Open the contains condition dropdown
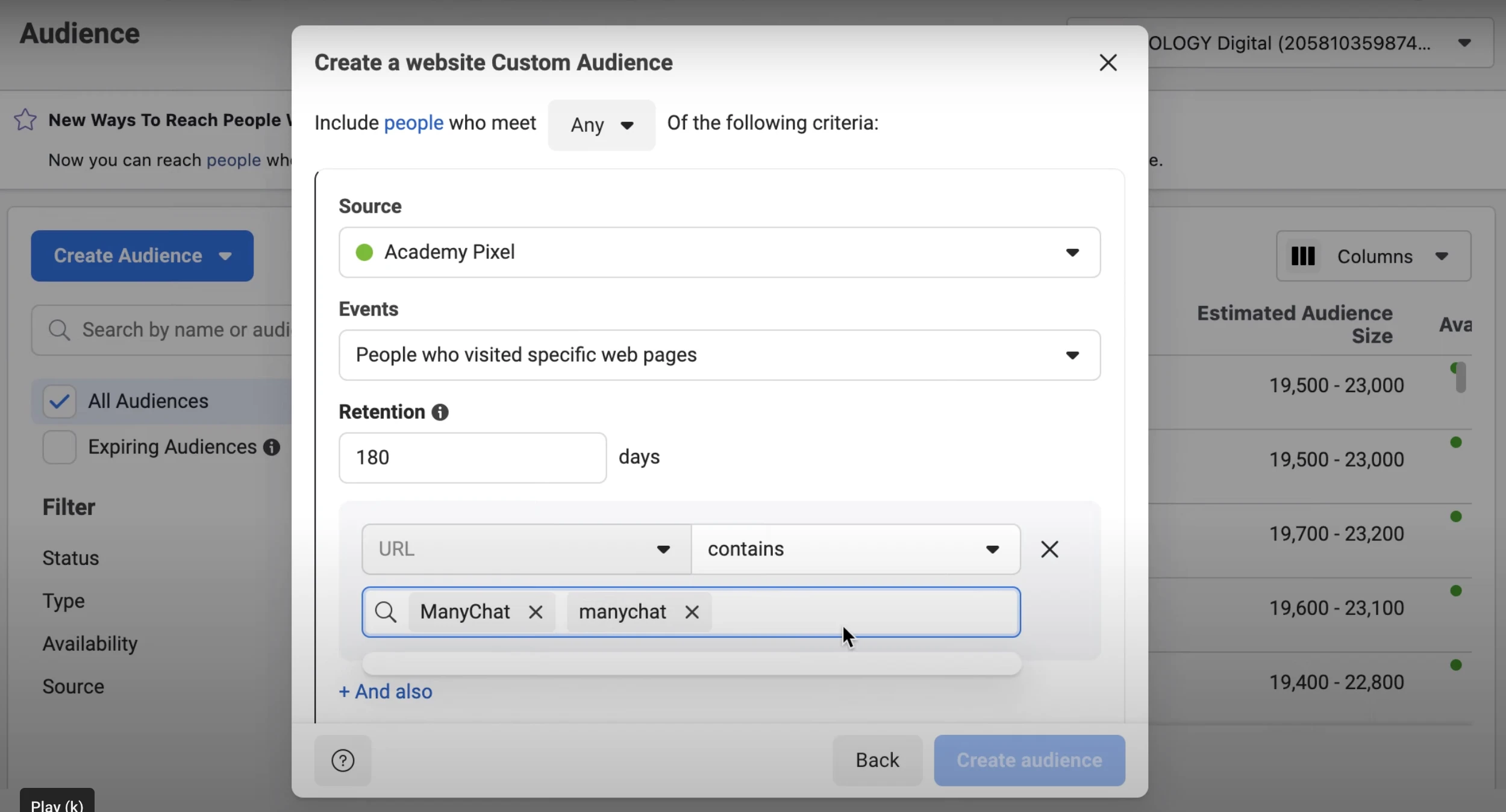 (x=855, y=549)
